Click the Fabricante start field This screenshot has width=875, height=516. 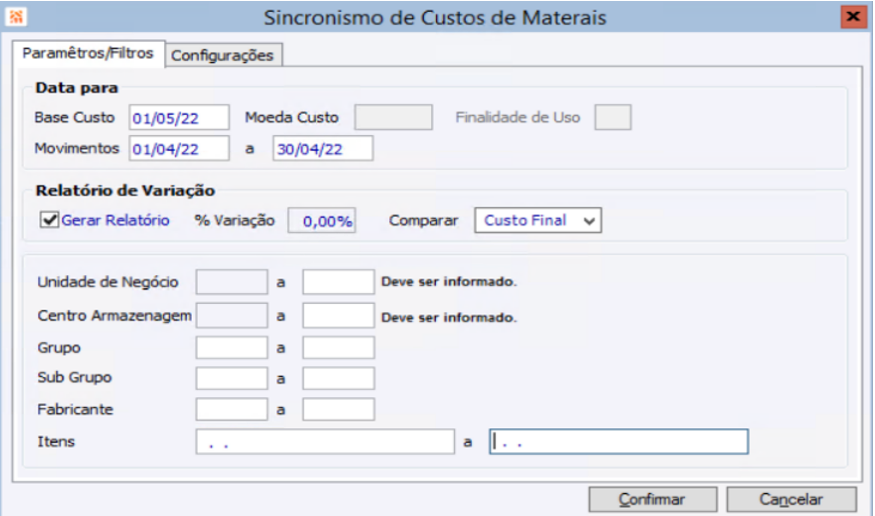[x=232, y=409]
